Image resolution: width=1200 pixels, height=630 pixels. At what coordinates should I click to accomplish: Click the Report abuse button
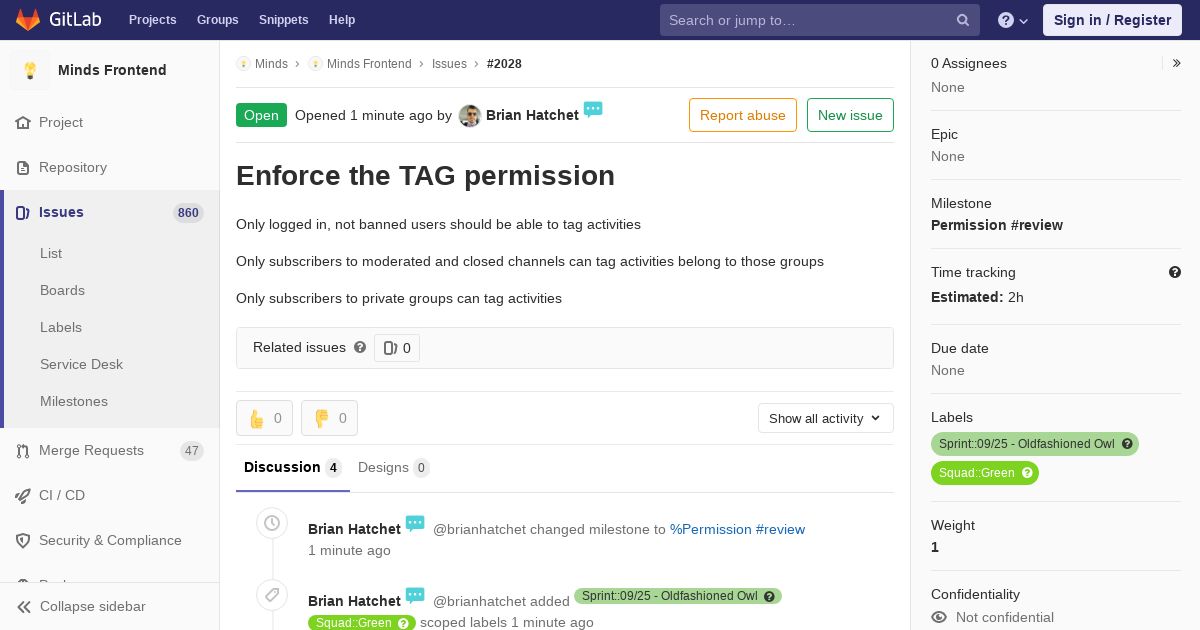coord(743,115)
